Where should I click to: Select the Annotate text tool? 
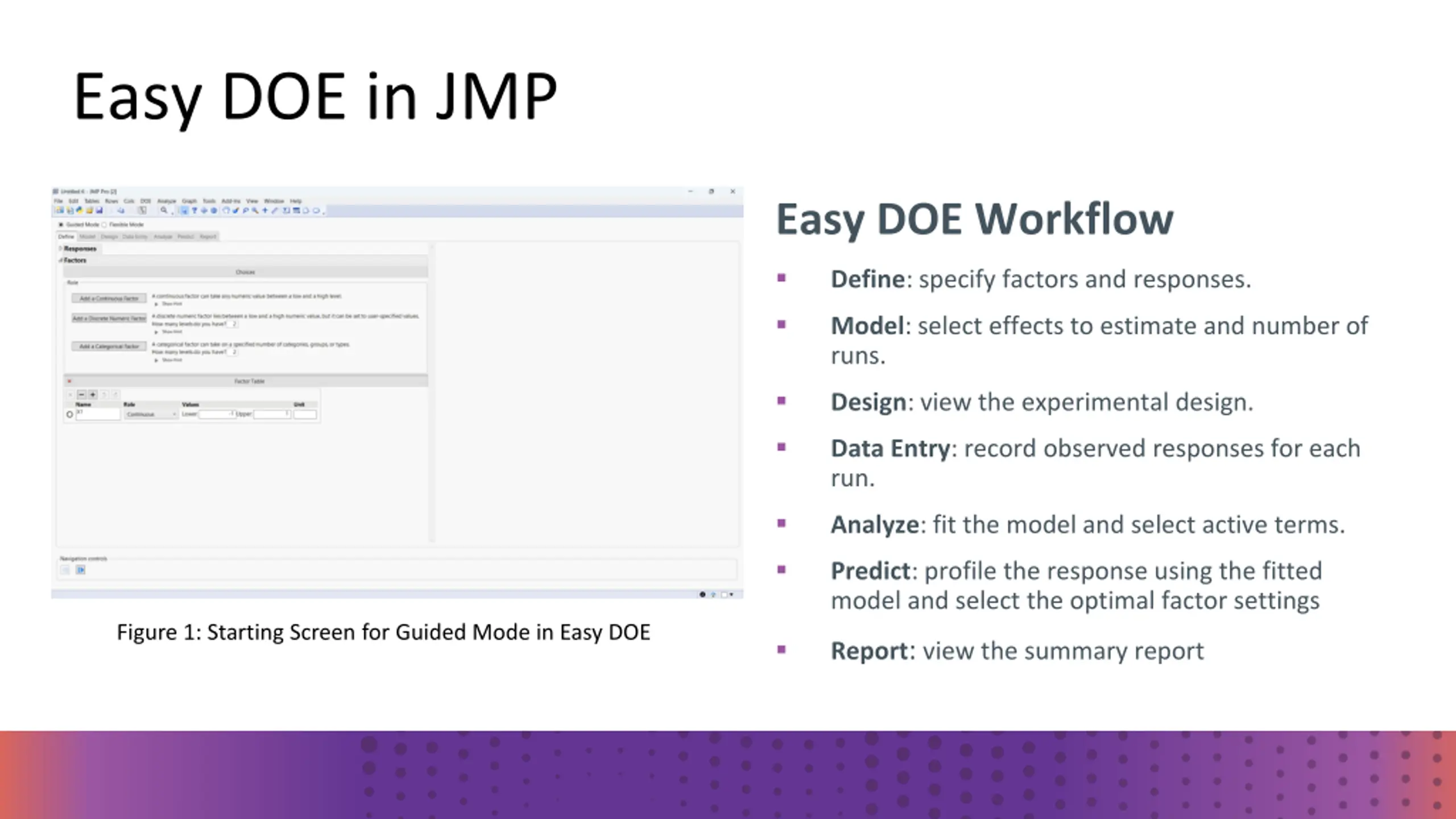[x=286, y=210]
